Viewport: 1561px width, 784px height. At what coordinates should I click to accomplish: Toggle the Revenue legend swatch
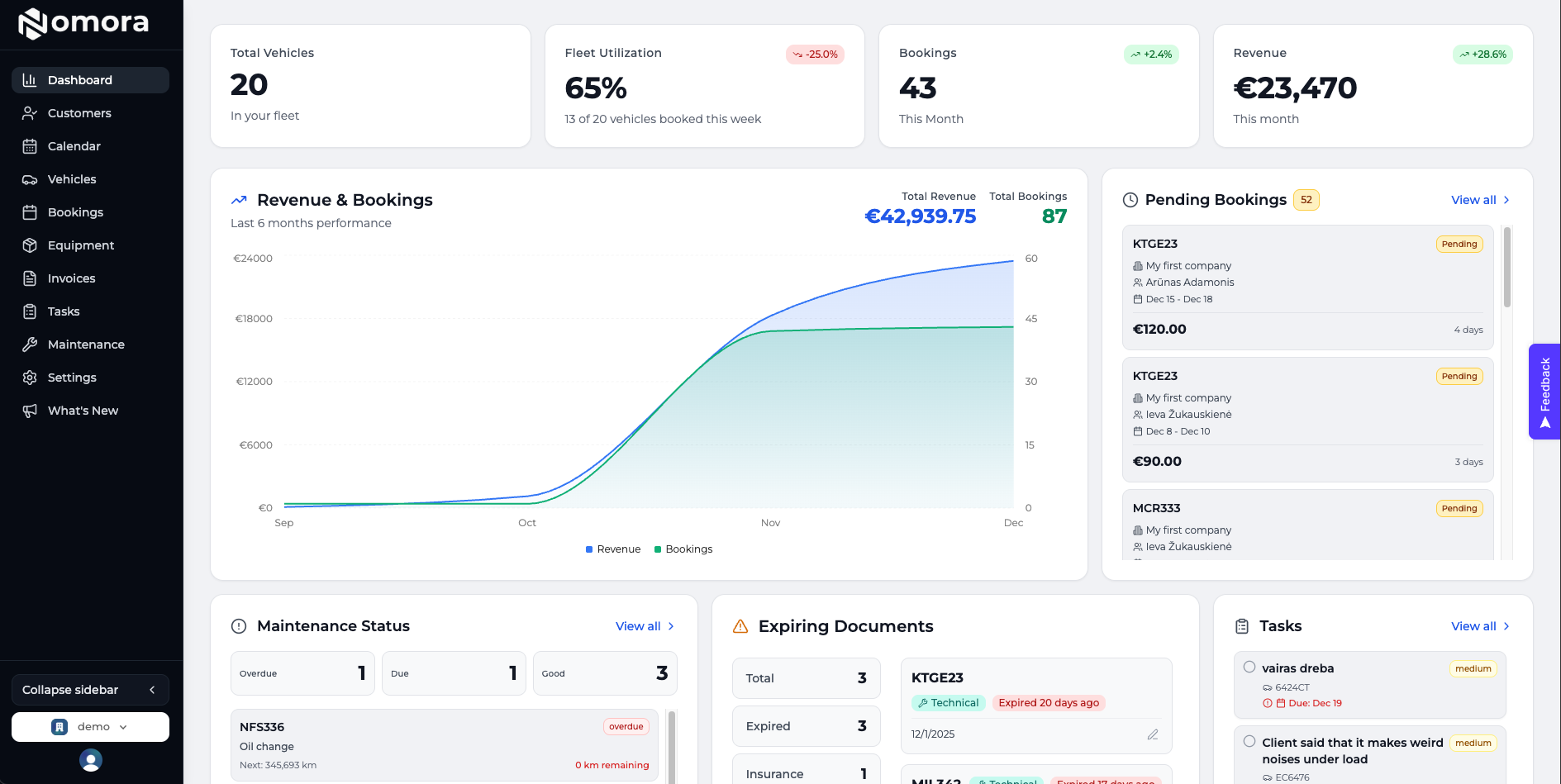(x=589, y=549)
